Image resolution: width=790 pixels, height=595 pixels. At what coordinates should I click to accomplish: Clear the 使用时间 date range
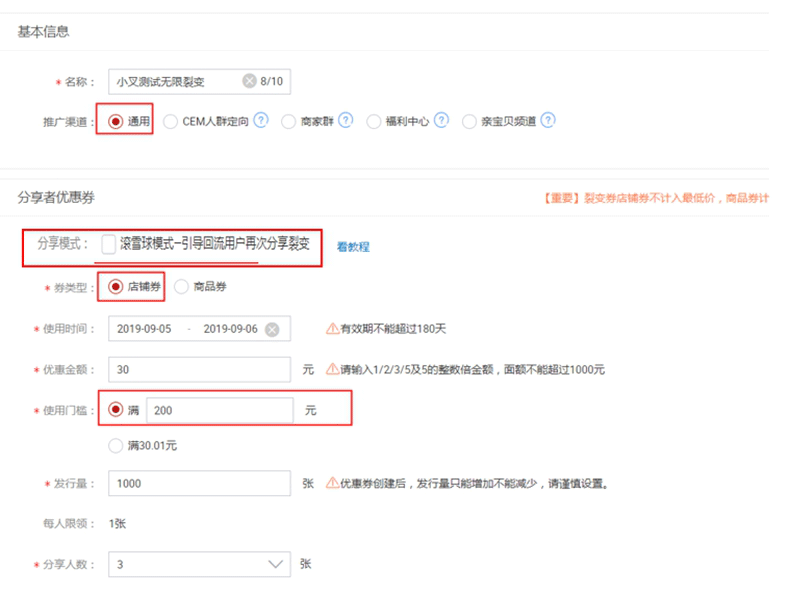click(272, 329)
